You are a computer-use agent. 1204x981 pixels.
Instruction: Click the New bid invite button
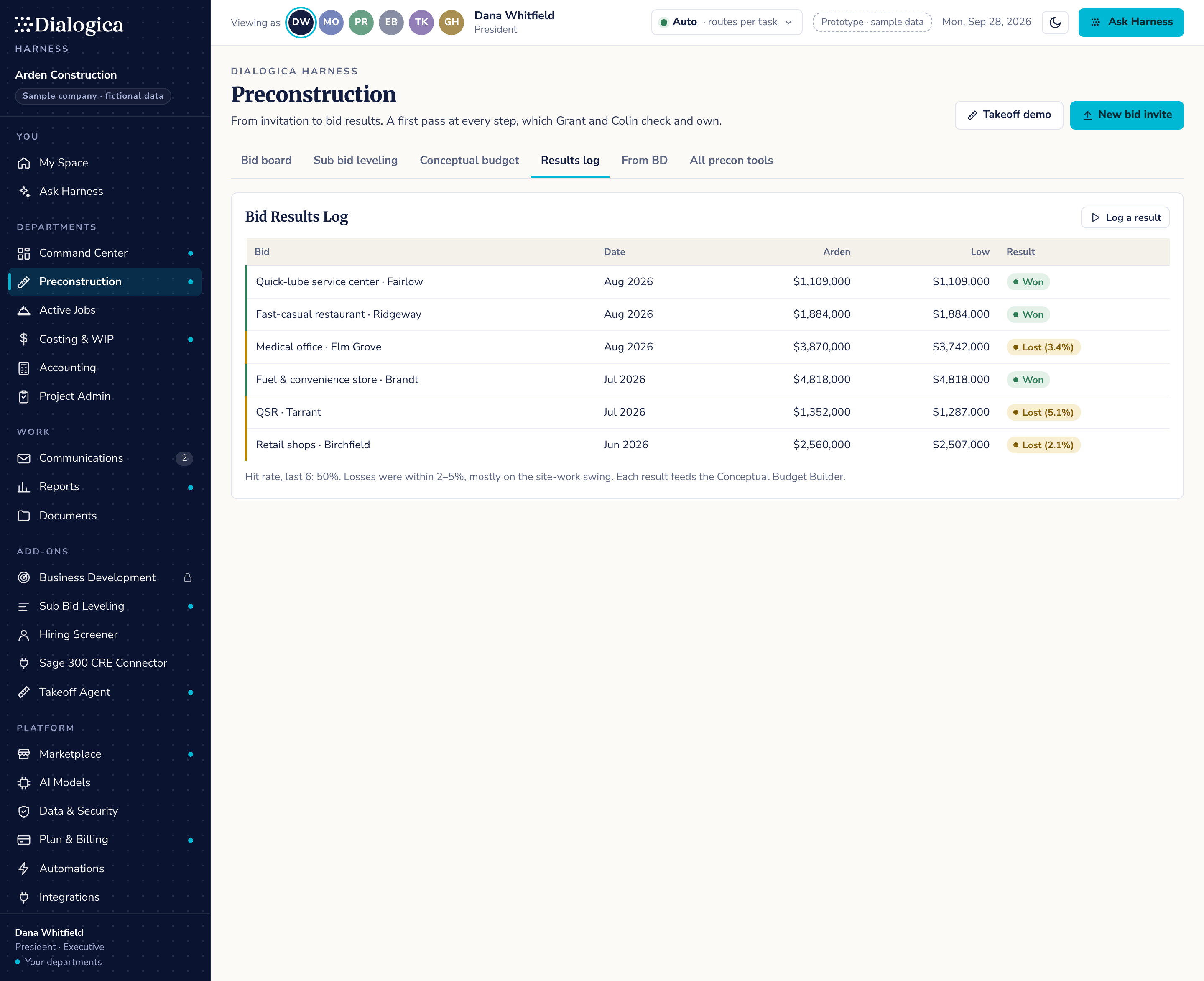[1127, 115]
